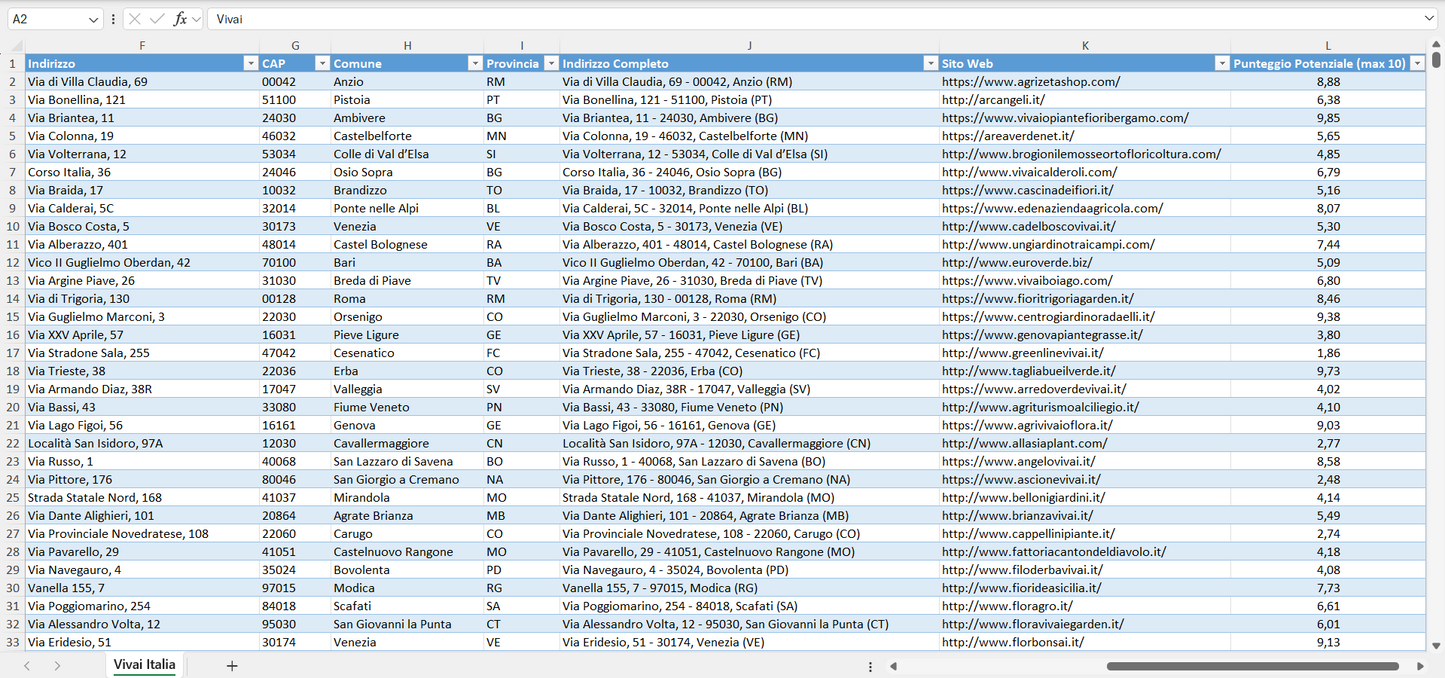Screen dimensions: 1445x678
Task: Open the filter dropdown on the CAP column
Action: (322, 62)
